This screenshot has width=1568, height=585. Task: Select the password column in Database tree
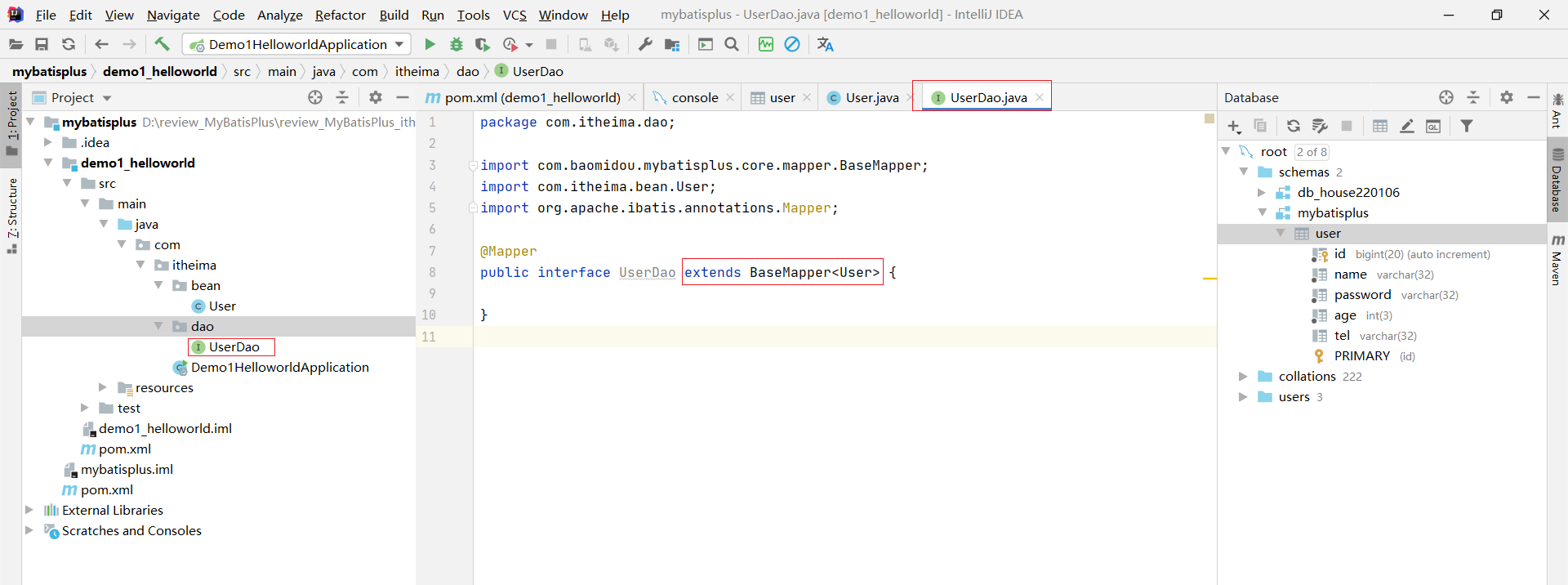click(x=1362, y=295)
